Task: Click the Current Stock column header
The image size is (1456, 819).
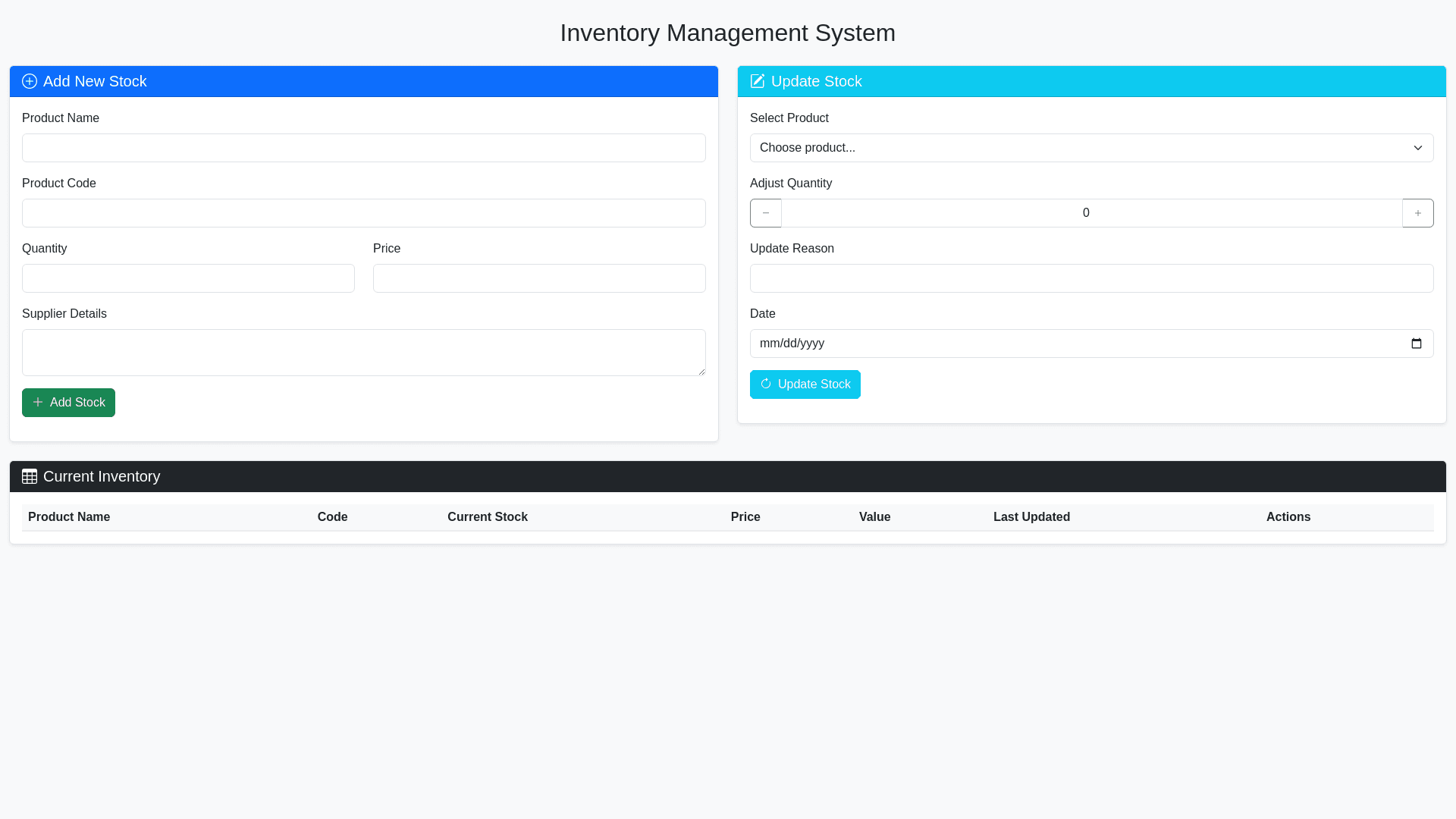Action: point(487,517)
